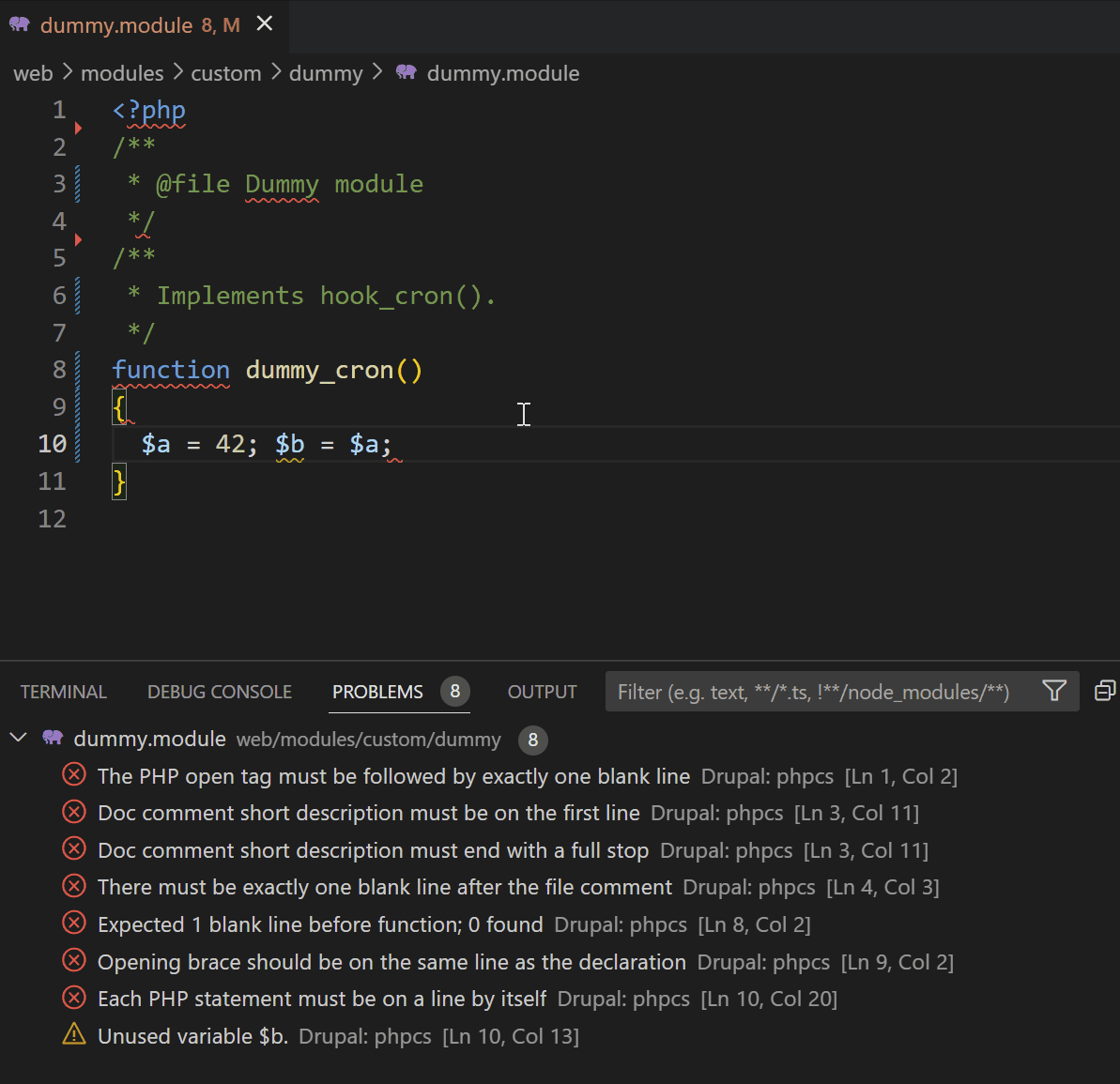
Task: Click the PHP elephant icon on the editor tab
Action: pos(20,23)
